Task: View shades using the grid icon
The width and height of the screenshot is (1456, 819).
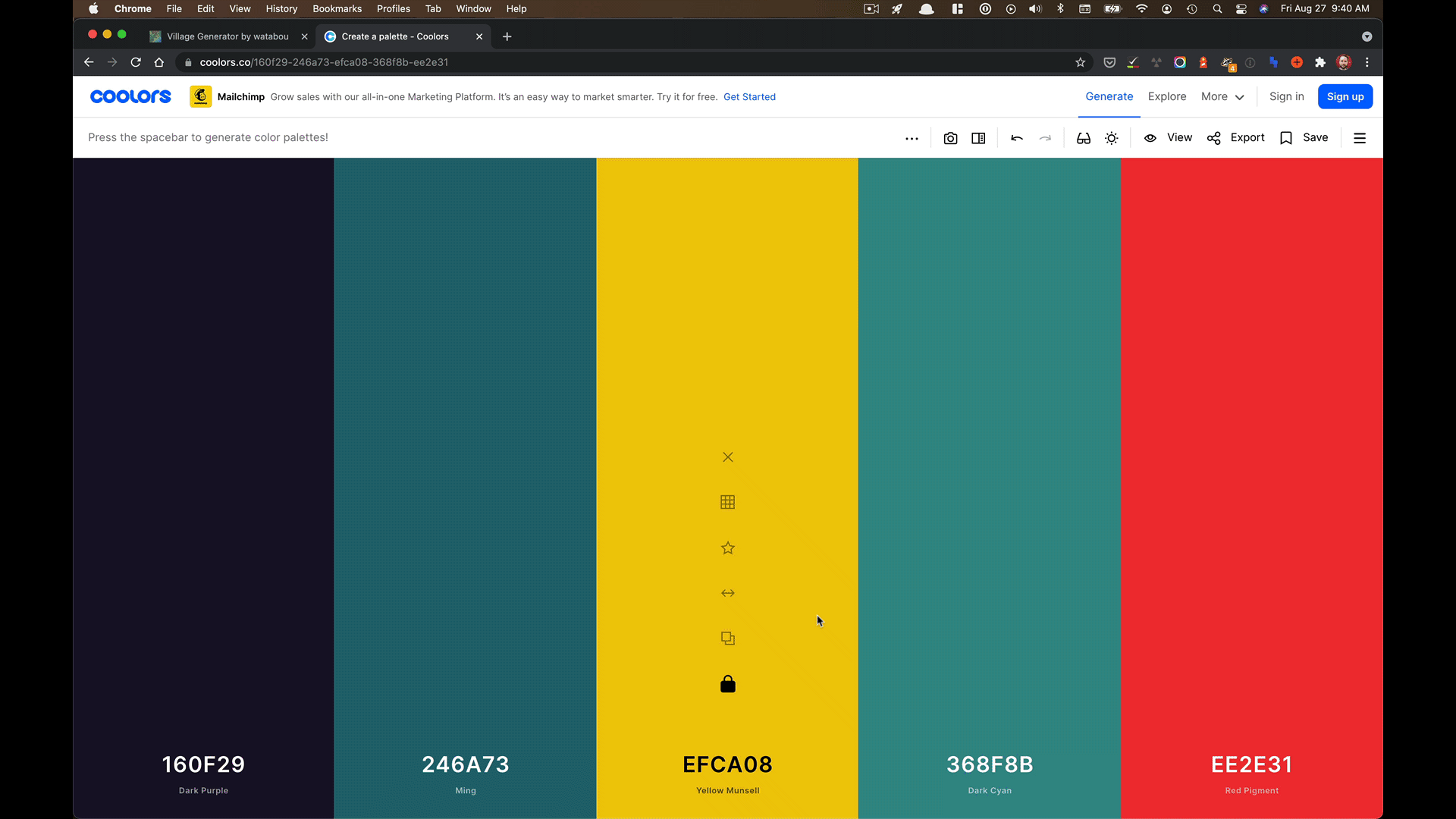Action: [727, 502]
